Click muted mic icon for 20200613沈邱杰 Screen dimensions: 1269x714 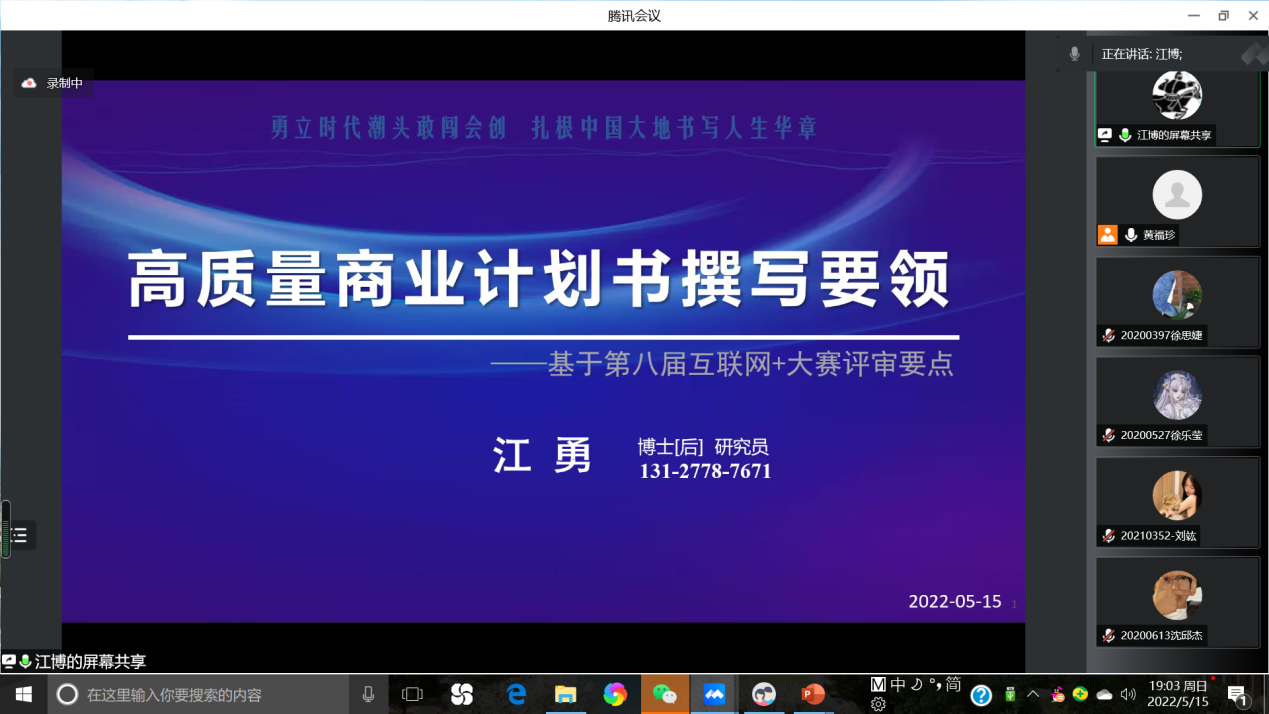click(x=1108, y=635)
